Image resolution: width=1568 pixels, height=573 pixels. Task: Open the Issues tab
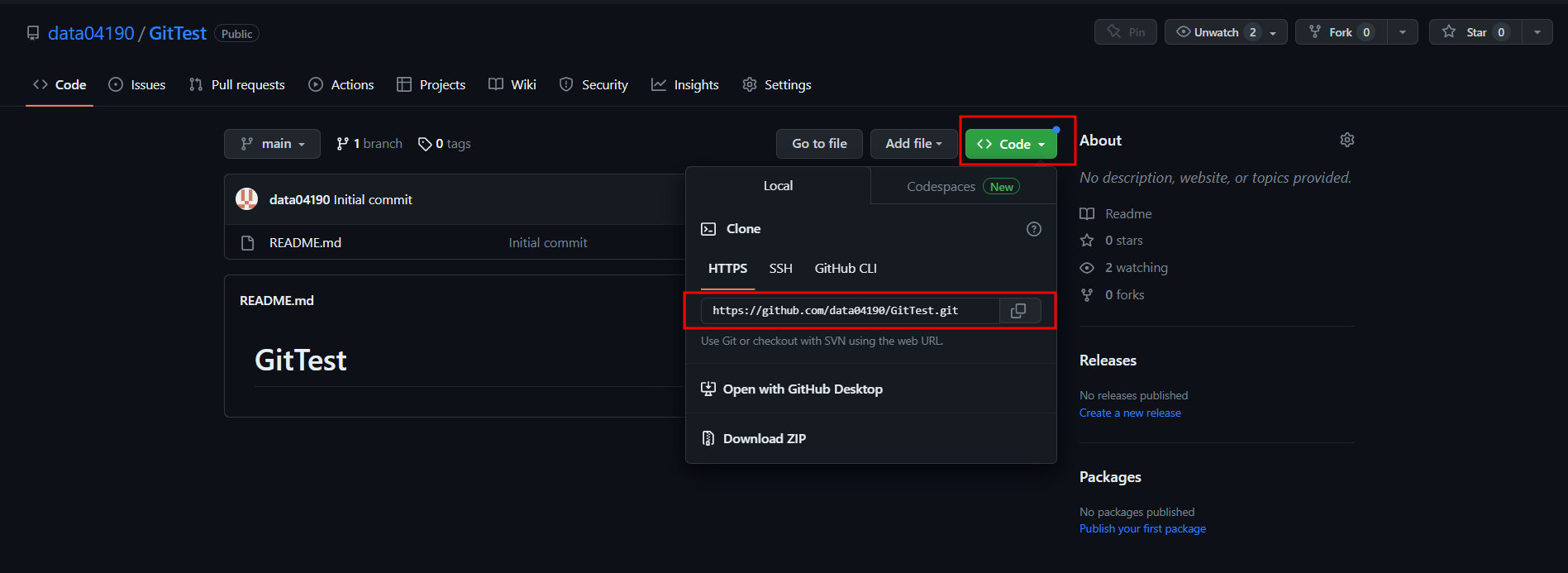click(137, 84)
